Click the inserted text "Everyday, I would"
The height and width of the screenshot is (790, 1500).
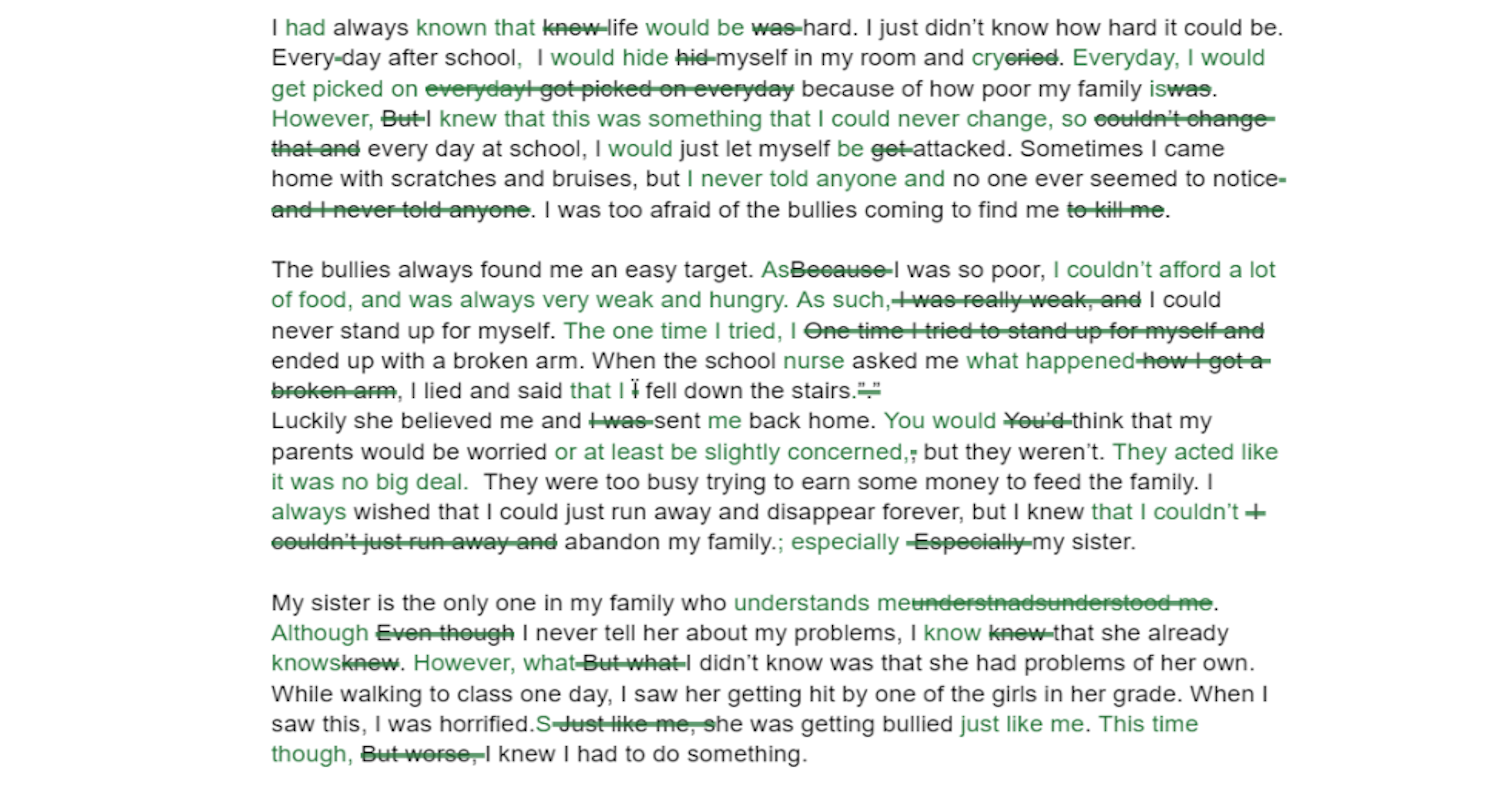(1168, 58)
